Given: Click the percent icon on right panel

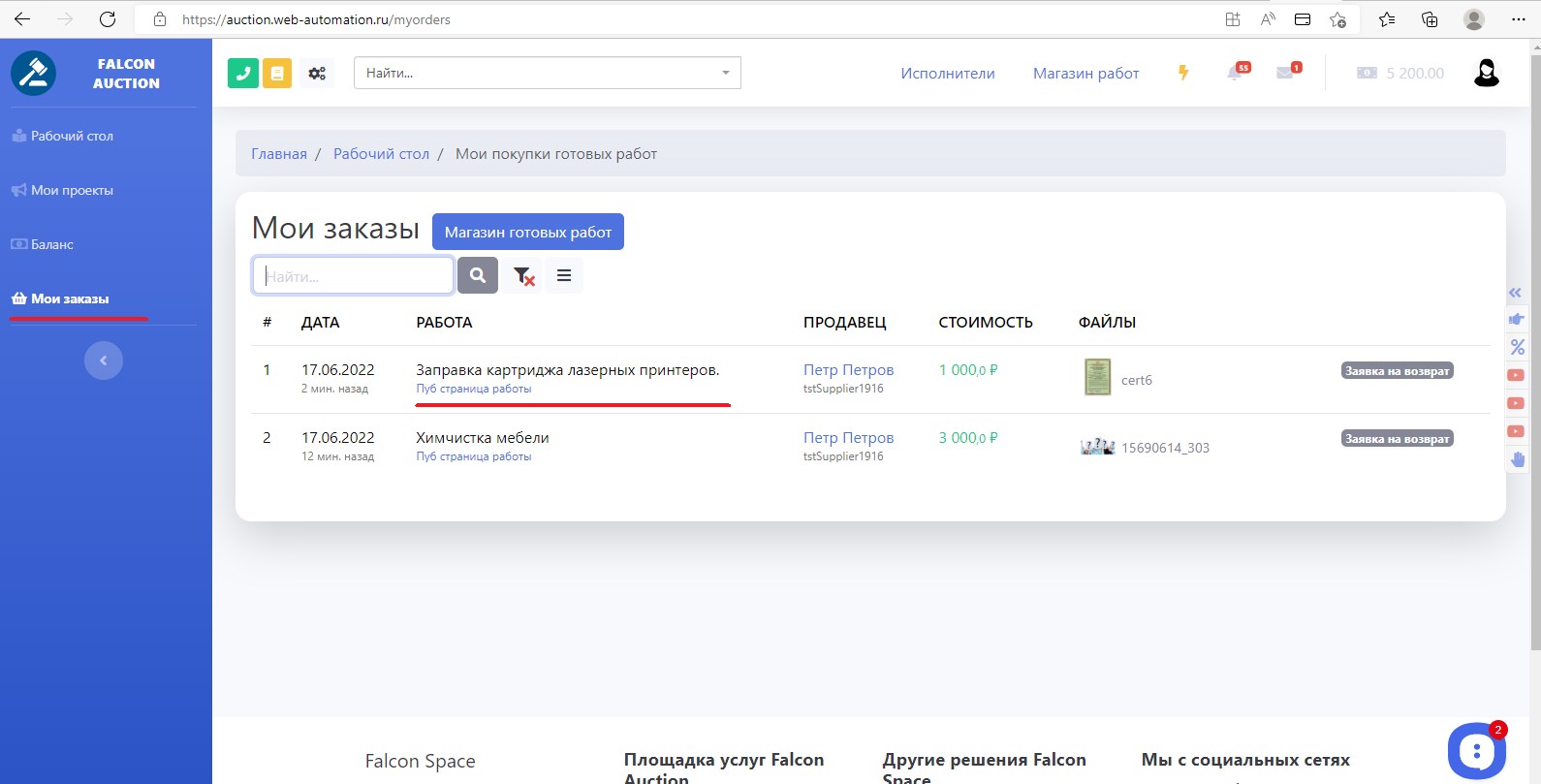Looking at the screenshot, I should [1518, 347].
